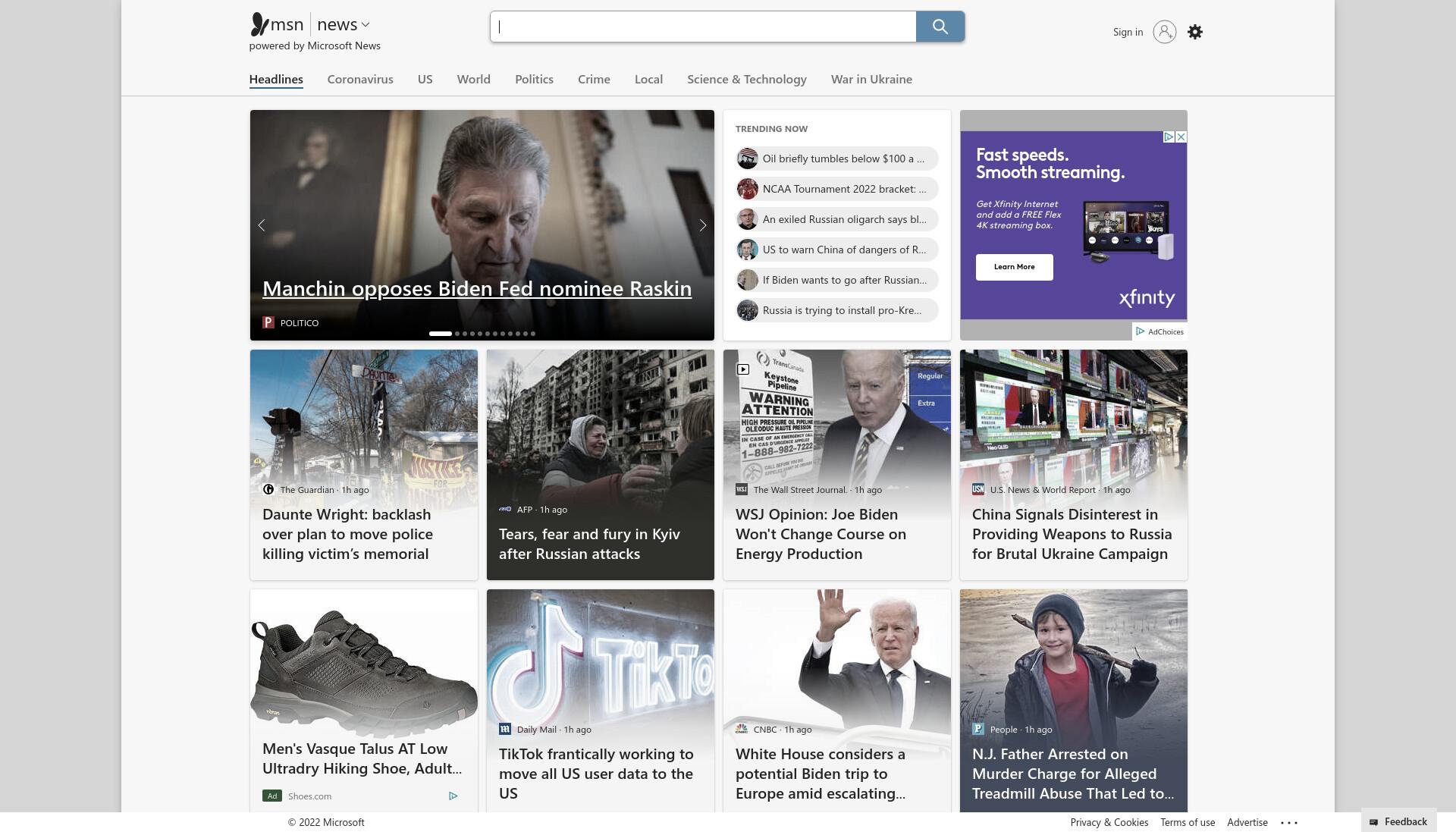
Task: Advance to next carousel slide arrow
Action: tap(703, 225)
